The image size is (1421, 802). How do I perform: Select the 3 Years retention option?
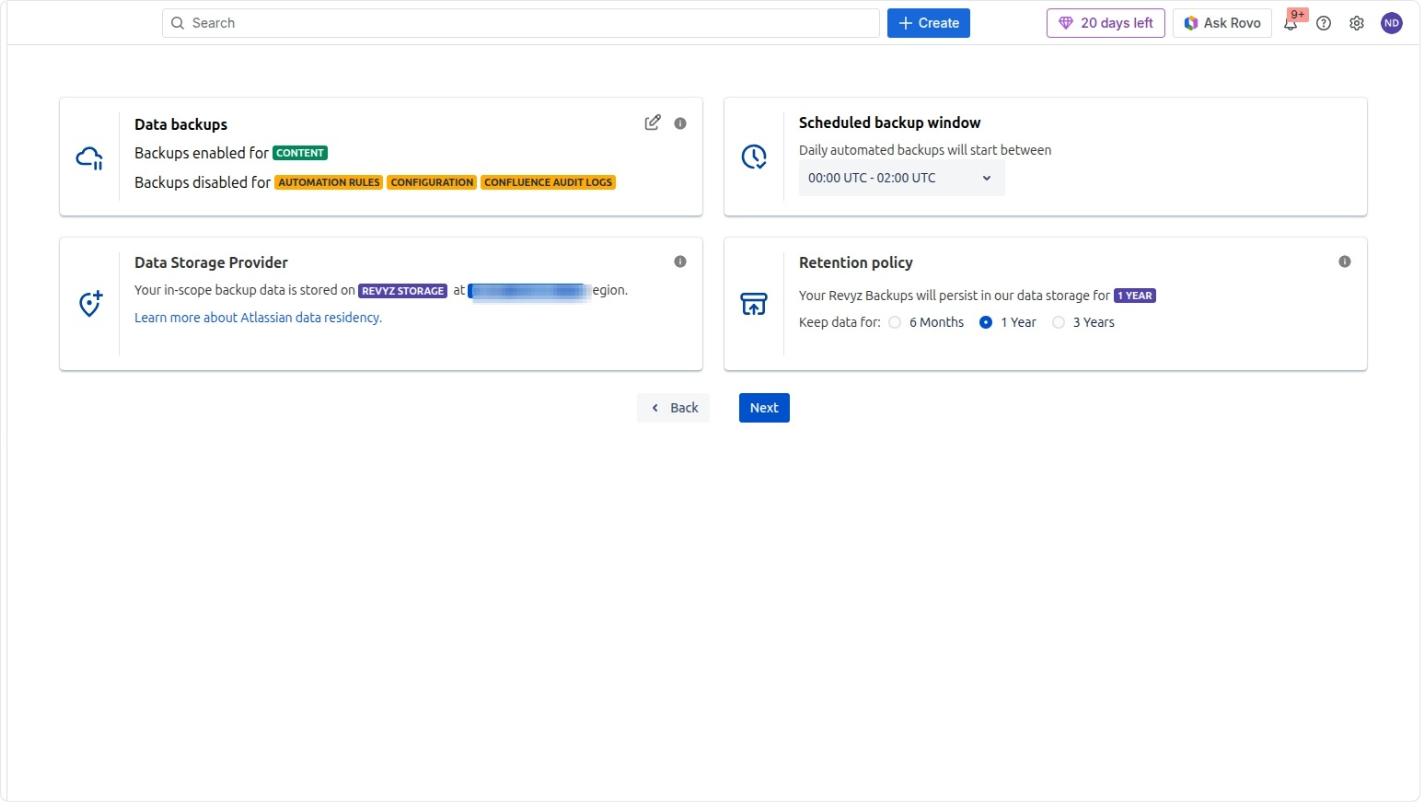[1058, 322]
